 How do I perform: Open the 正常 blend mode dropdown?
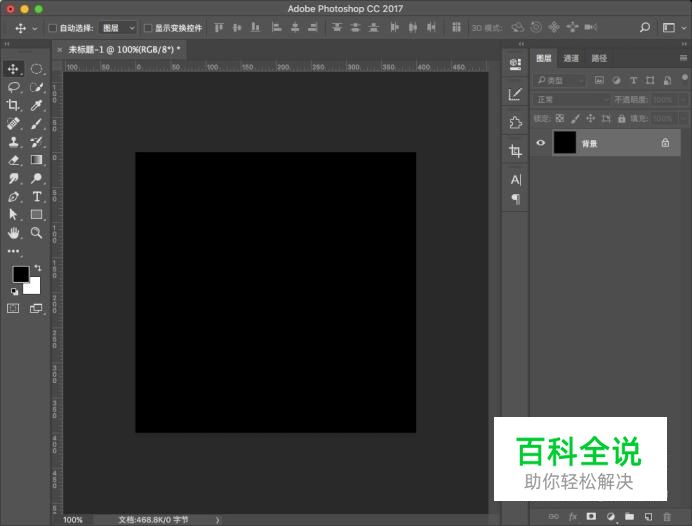coord(571,100)
